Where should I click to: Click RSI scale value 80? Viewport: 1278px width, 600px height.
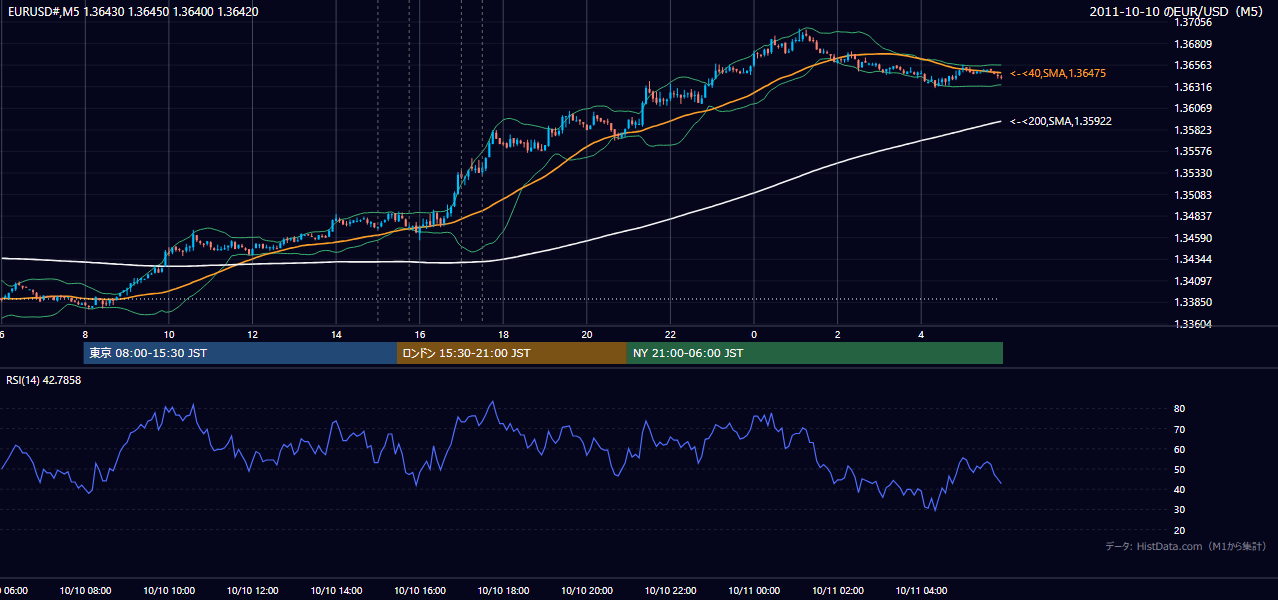1180,409
